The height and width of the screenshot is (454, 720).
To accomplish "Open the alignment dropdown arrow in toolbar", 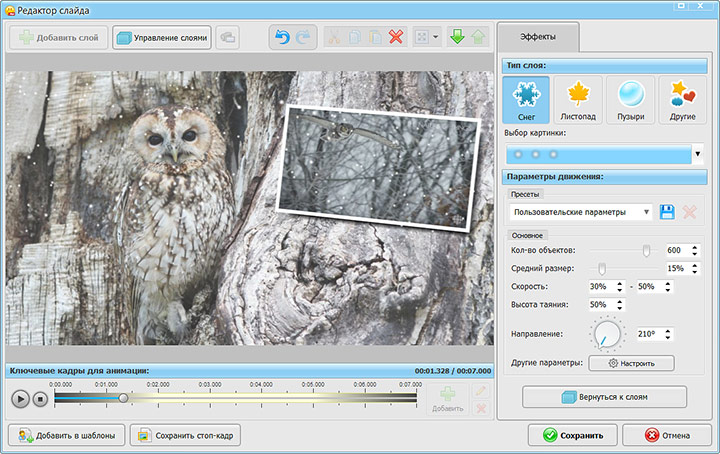I will click(436, 37).
